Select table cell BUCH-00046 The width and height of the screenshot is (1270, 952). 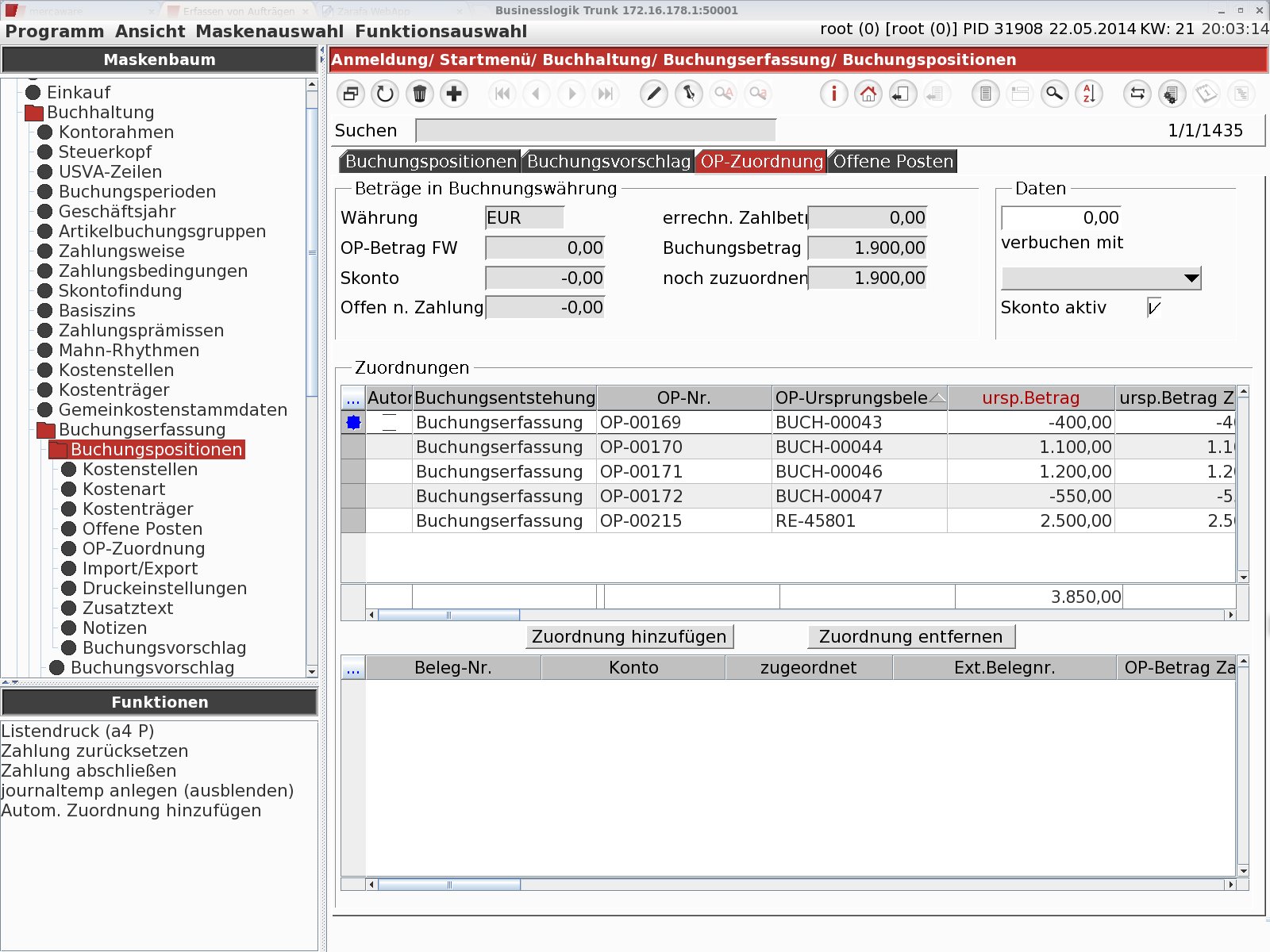click(860, 472)
